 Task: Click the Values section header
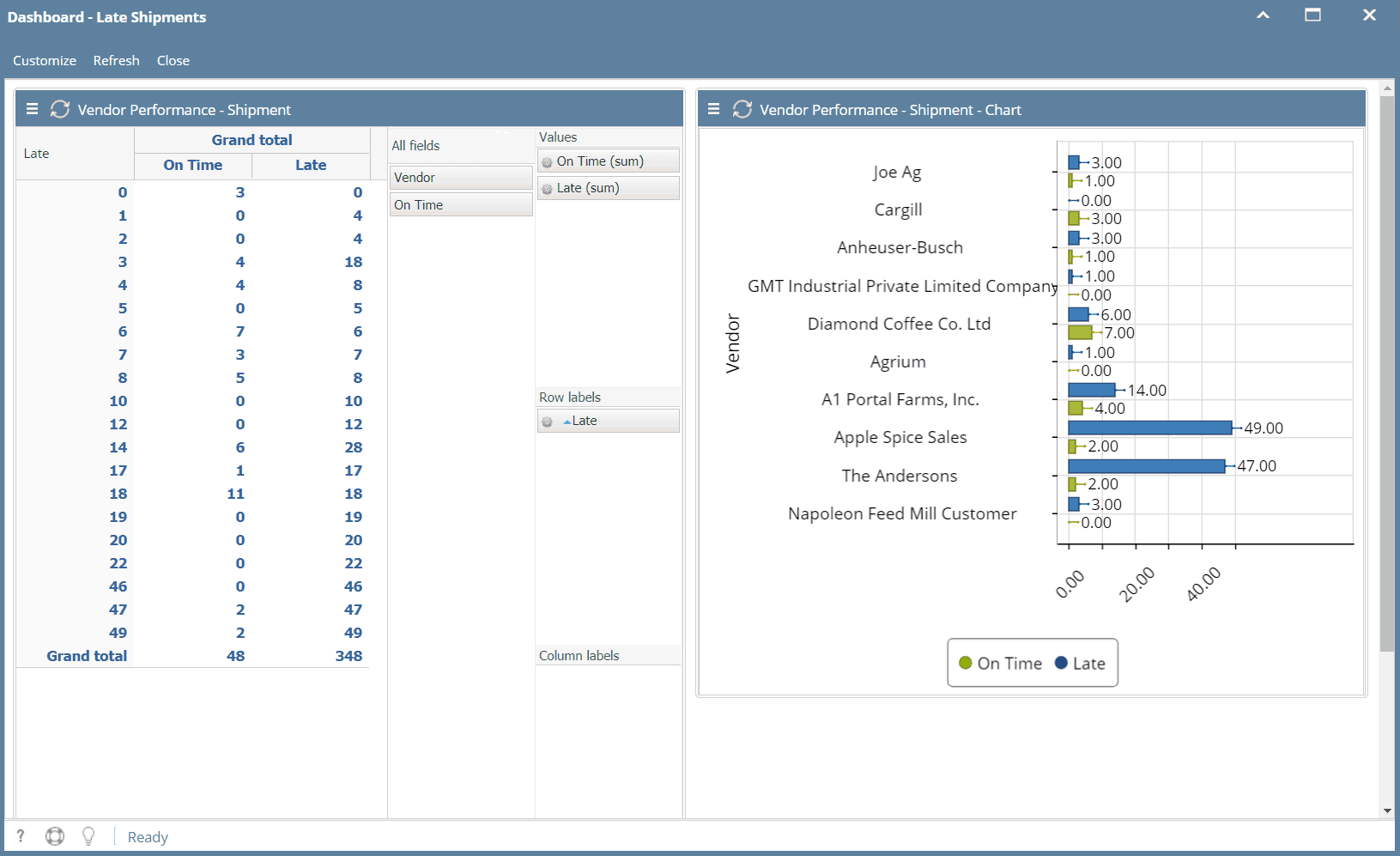pyautogui.click(x=609, y=137)
